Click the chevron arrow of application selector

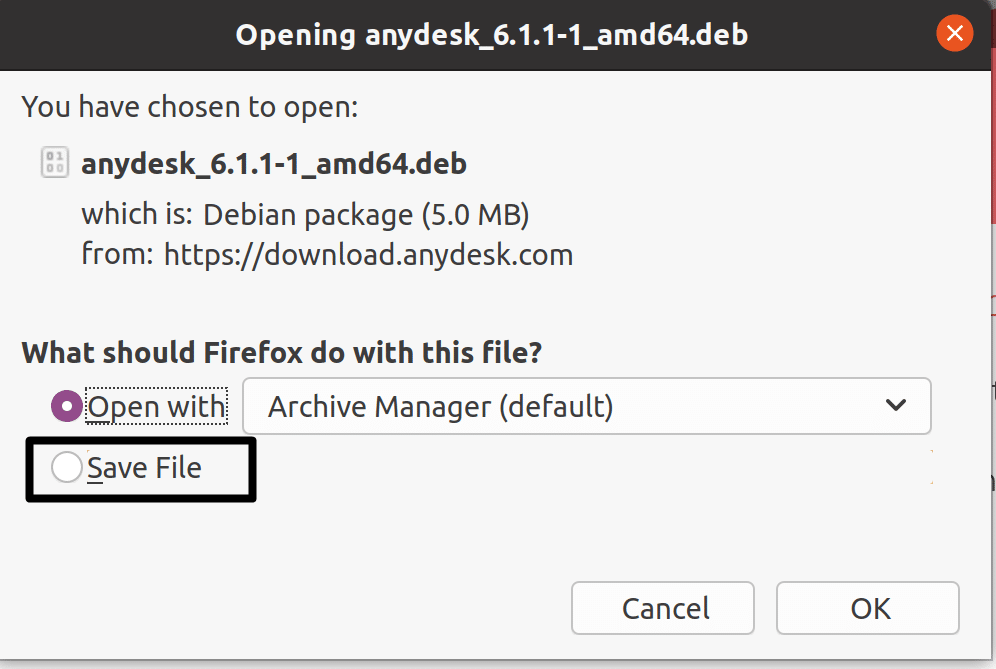[x=896, y=406]
